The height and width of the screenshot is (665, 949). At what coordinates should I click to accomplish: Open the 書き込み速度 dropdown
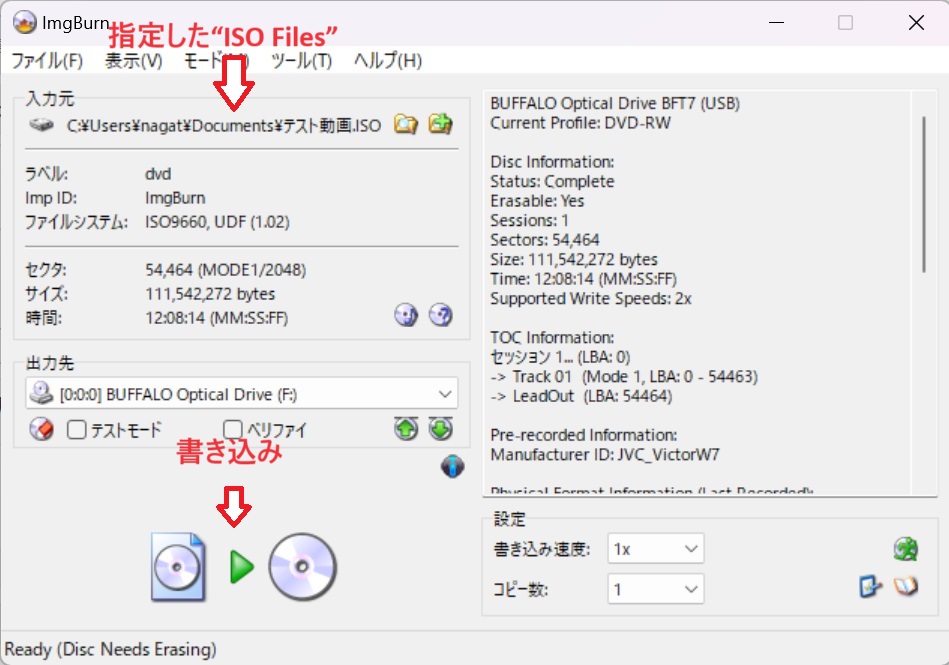pyautogui.click(x=655, y=549)
